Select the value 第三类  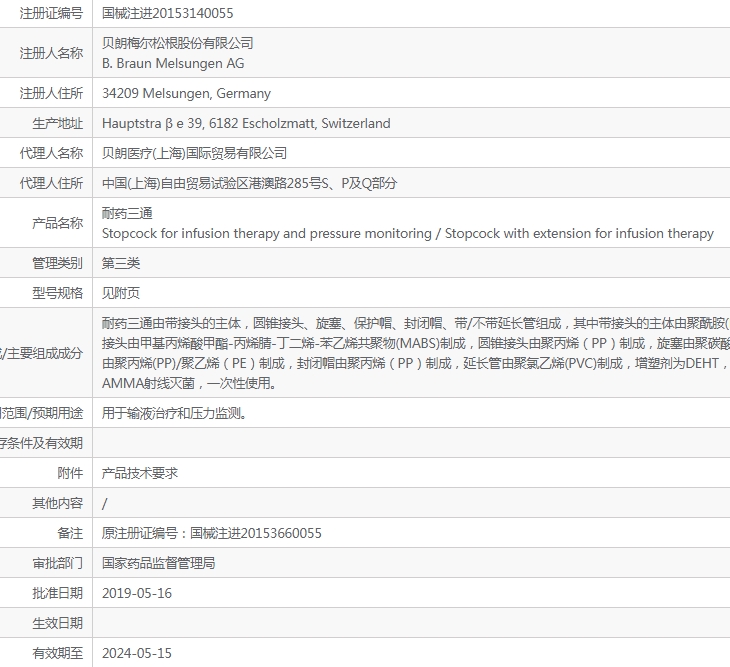[121, 263]
